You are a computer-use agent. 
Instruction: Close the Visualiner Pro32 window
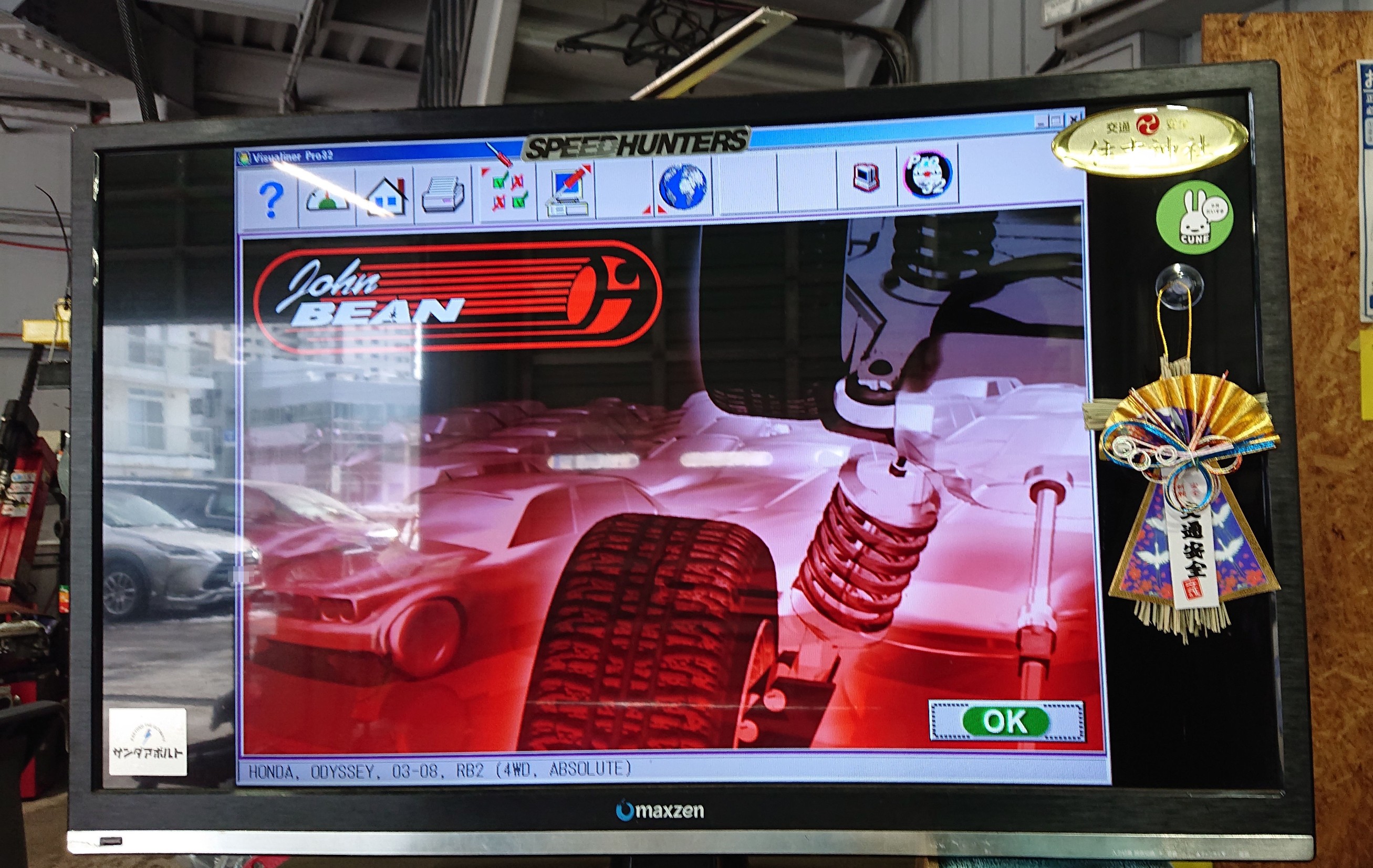(1073, 119)
